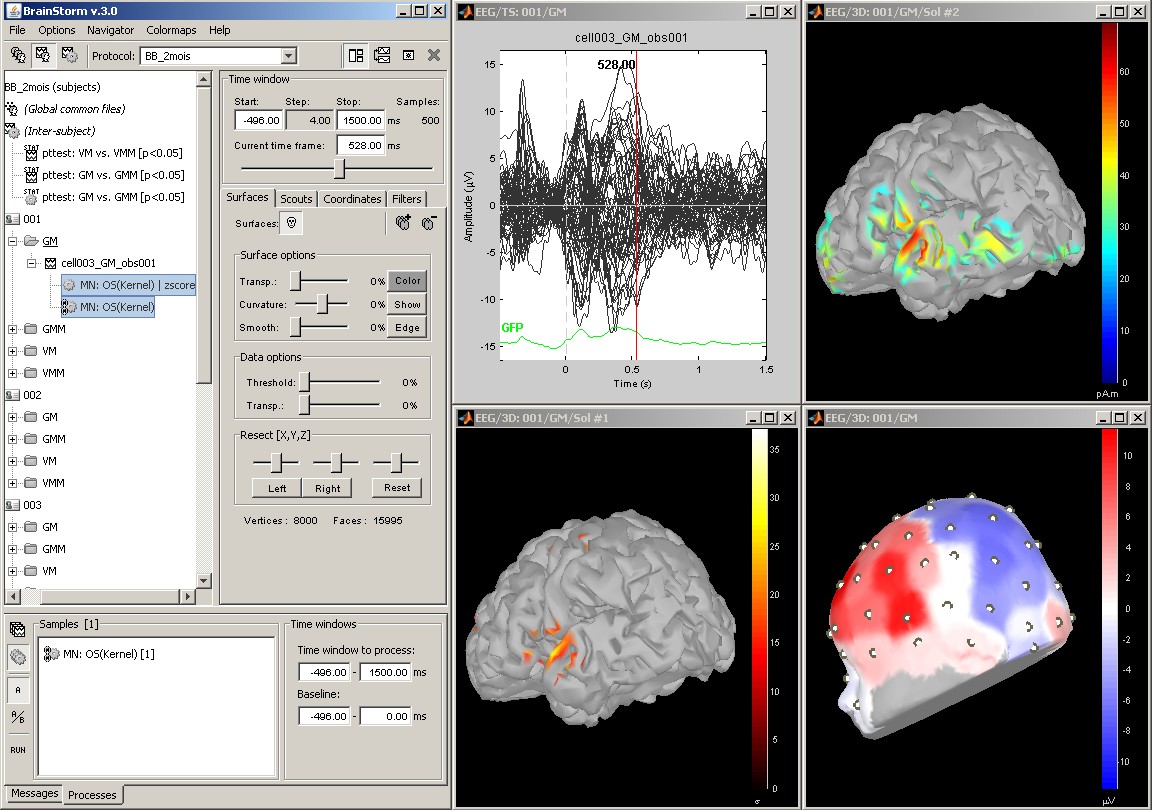
Task: Toggle the surface Color button
Action: (407, 281)
